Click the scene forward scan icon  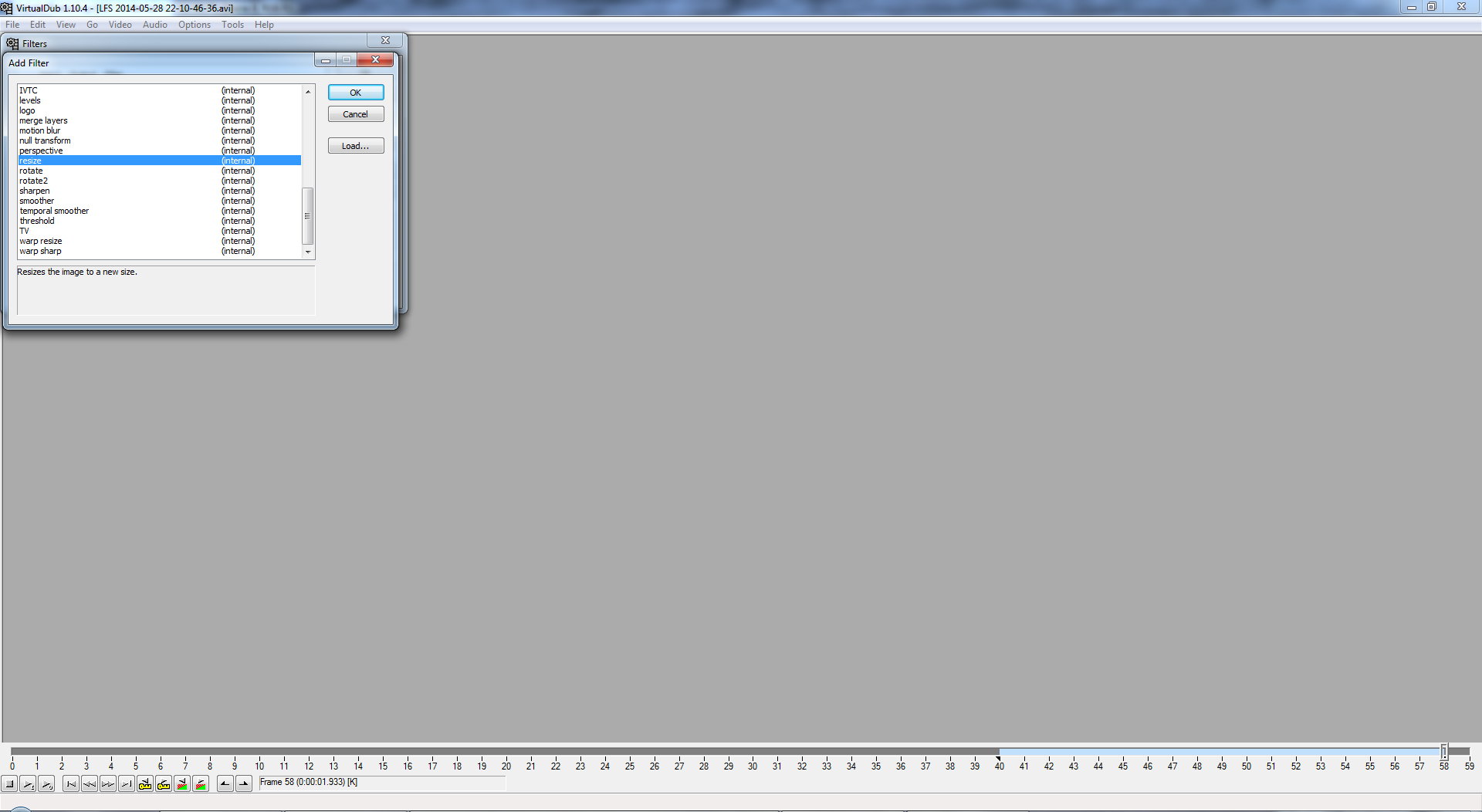point(201,784)
